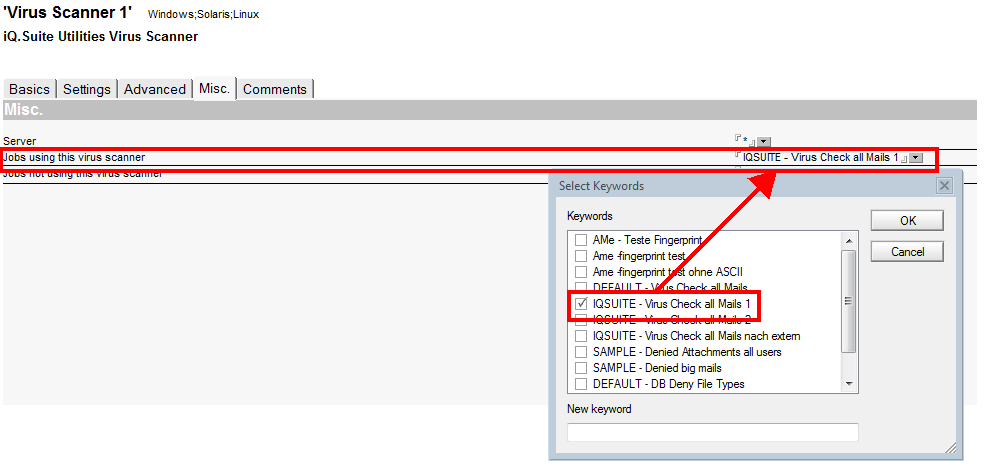The image size is (993, 471).
Task: Close the Select Keywords dialog window
Action: click(x=943, y=186)
